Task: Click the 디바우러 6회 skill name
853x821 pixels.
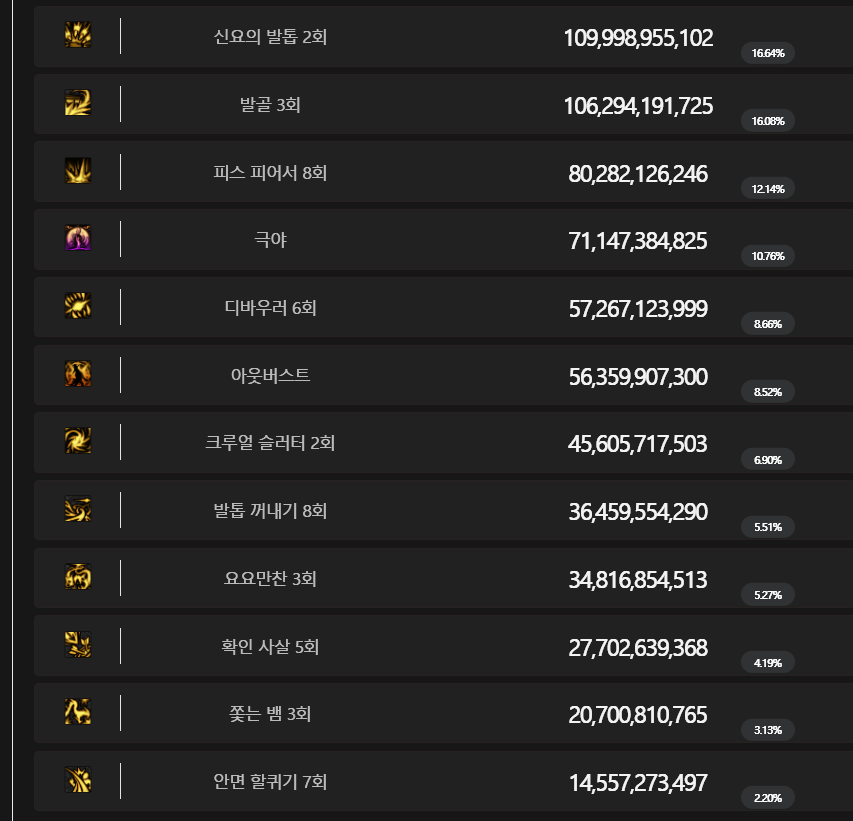Action: [270, 308]
